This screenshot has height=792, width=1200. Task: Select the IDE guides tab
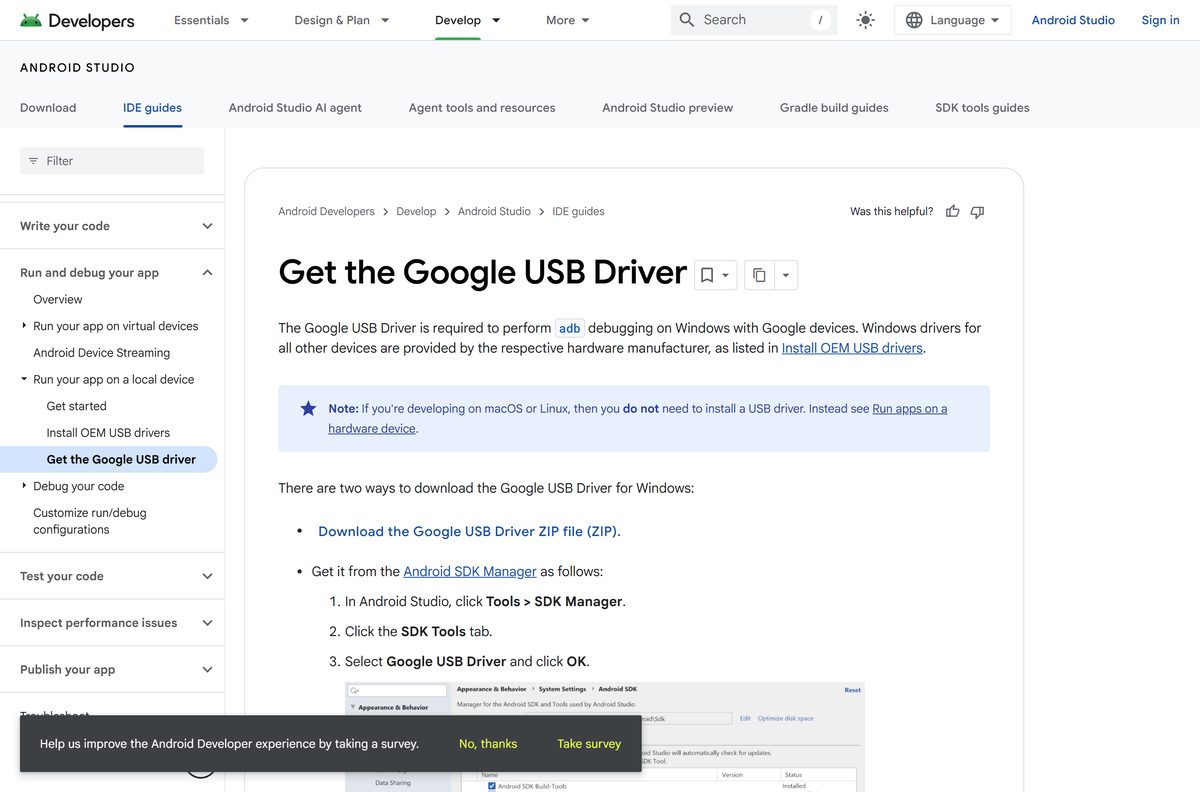(x=152, y=108)
